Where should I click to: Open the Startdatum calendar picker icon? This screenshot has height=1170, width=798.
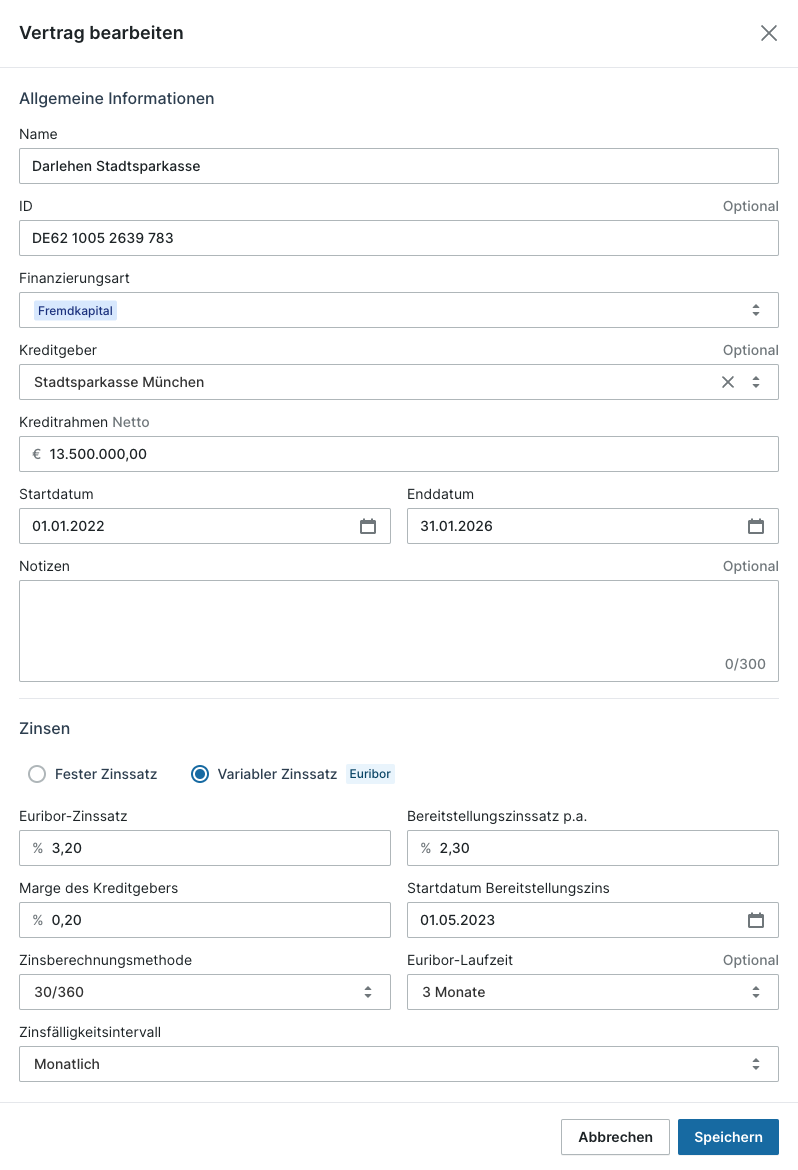click(x=368, y=526)
